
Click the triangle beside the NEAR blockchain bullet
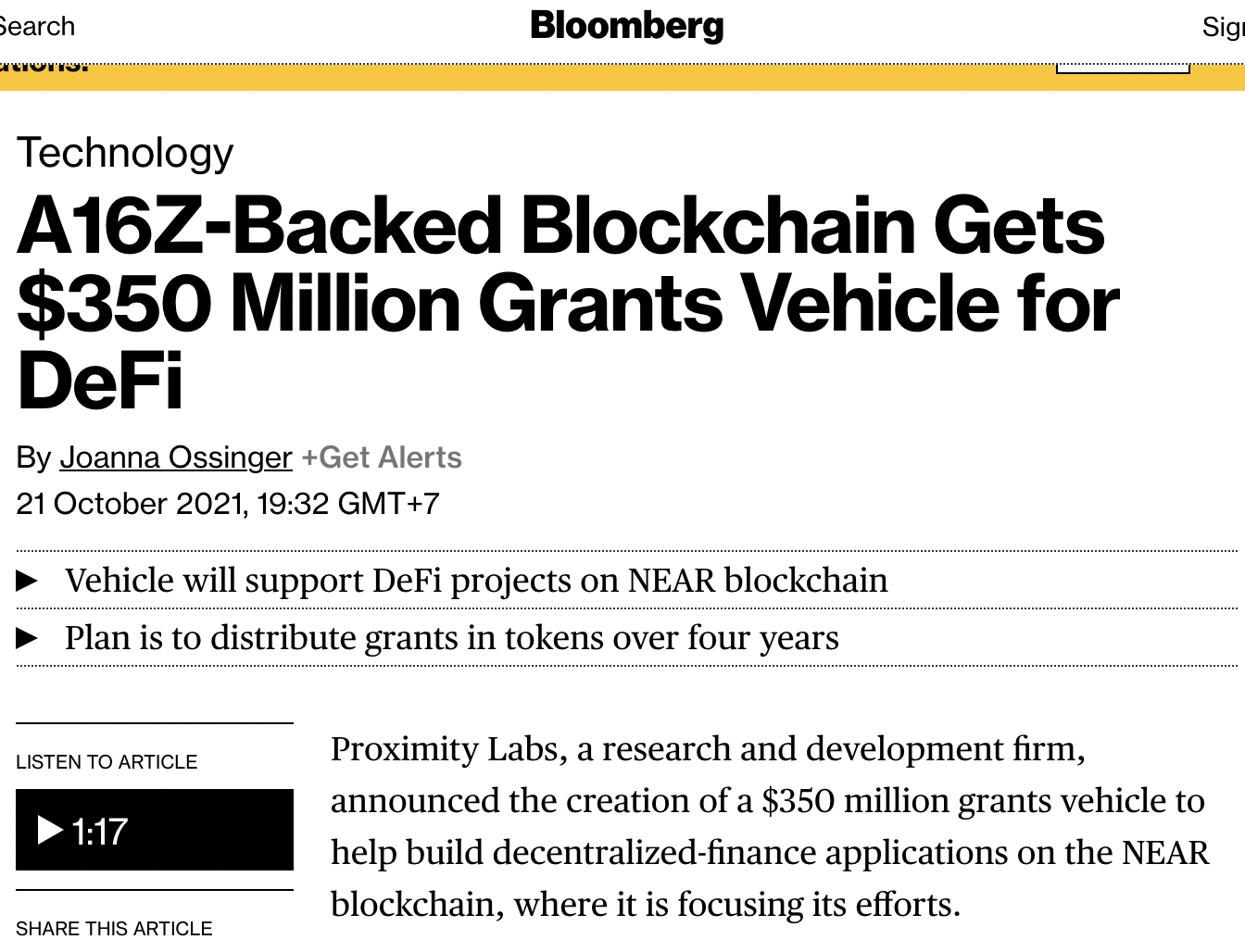(28, 581)
